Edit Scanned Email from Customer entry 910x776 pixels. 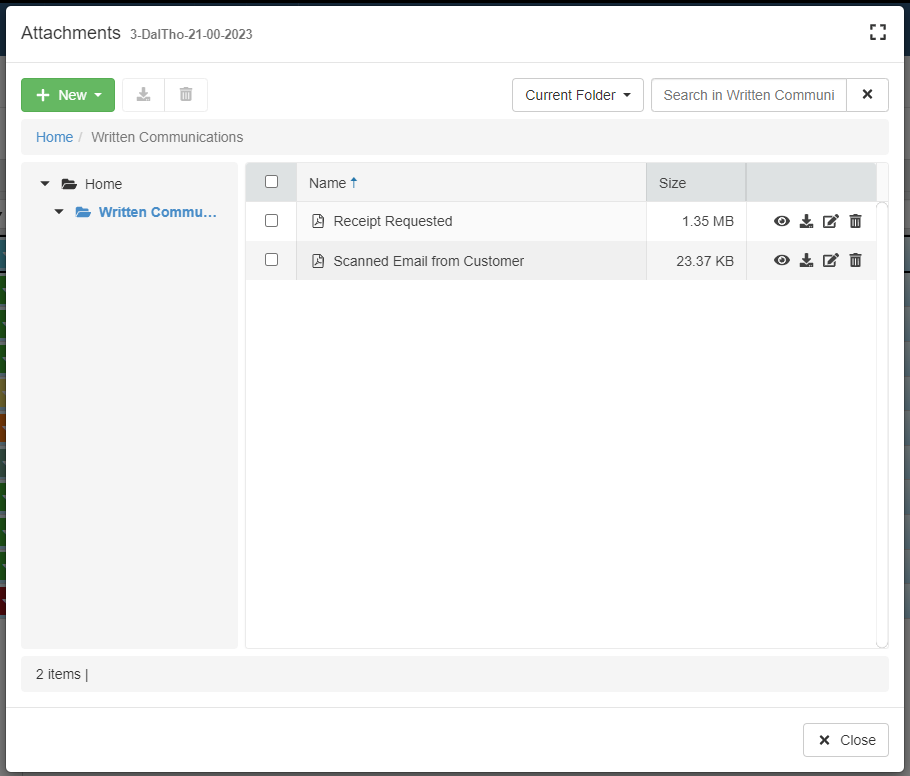[830, 260]
